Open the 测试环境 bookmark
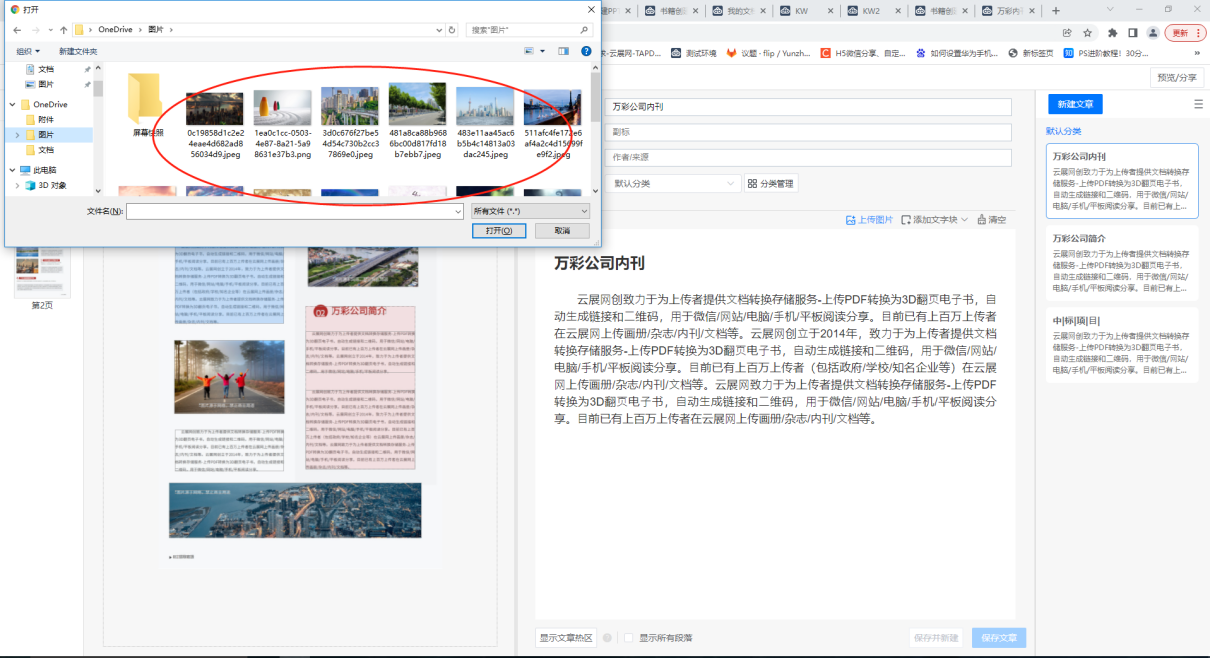This screenshot has width=1210, height=658. (x=696, y=53)
